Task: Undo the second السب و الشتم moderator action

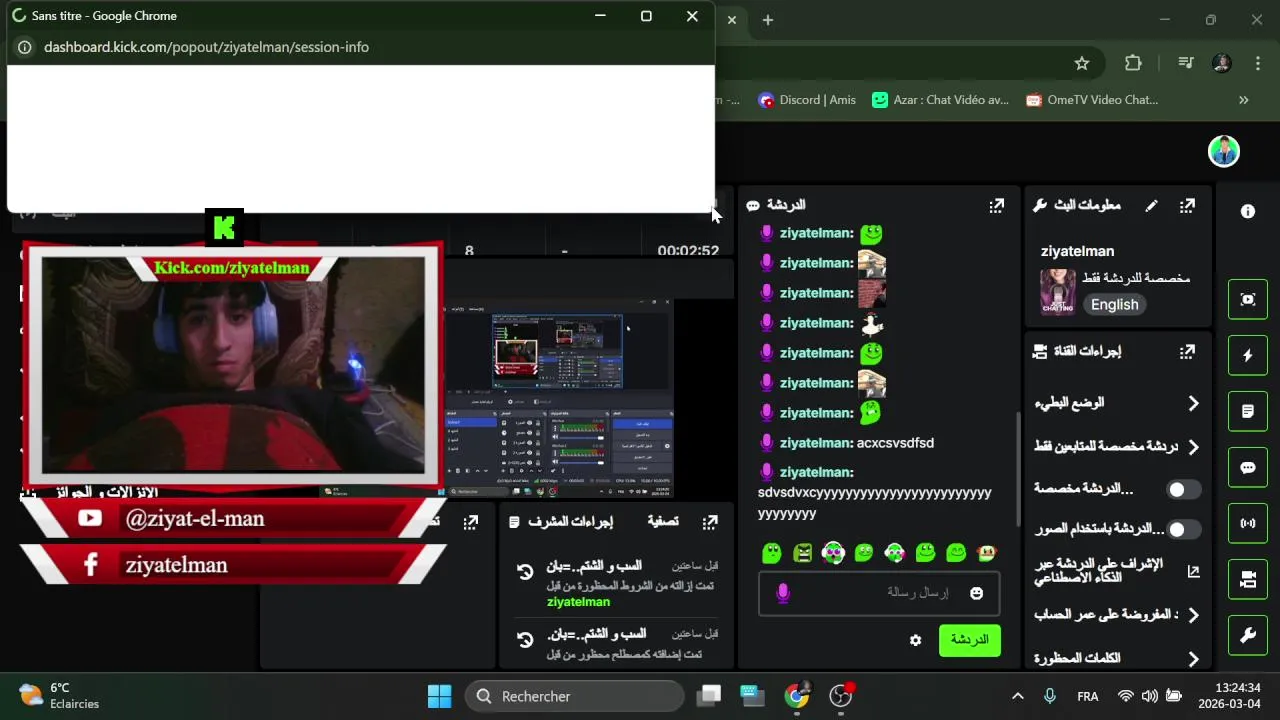Action: click(x=525, y=640)
